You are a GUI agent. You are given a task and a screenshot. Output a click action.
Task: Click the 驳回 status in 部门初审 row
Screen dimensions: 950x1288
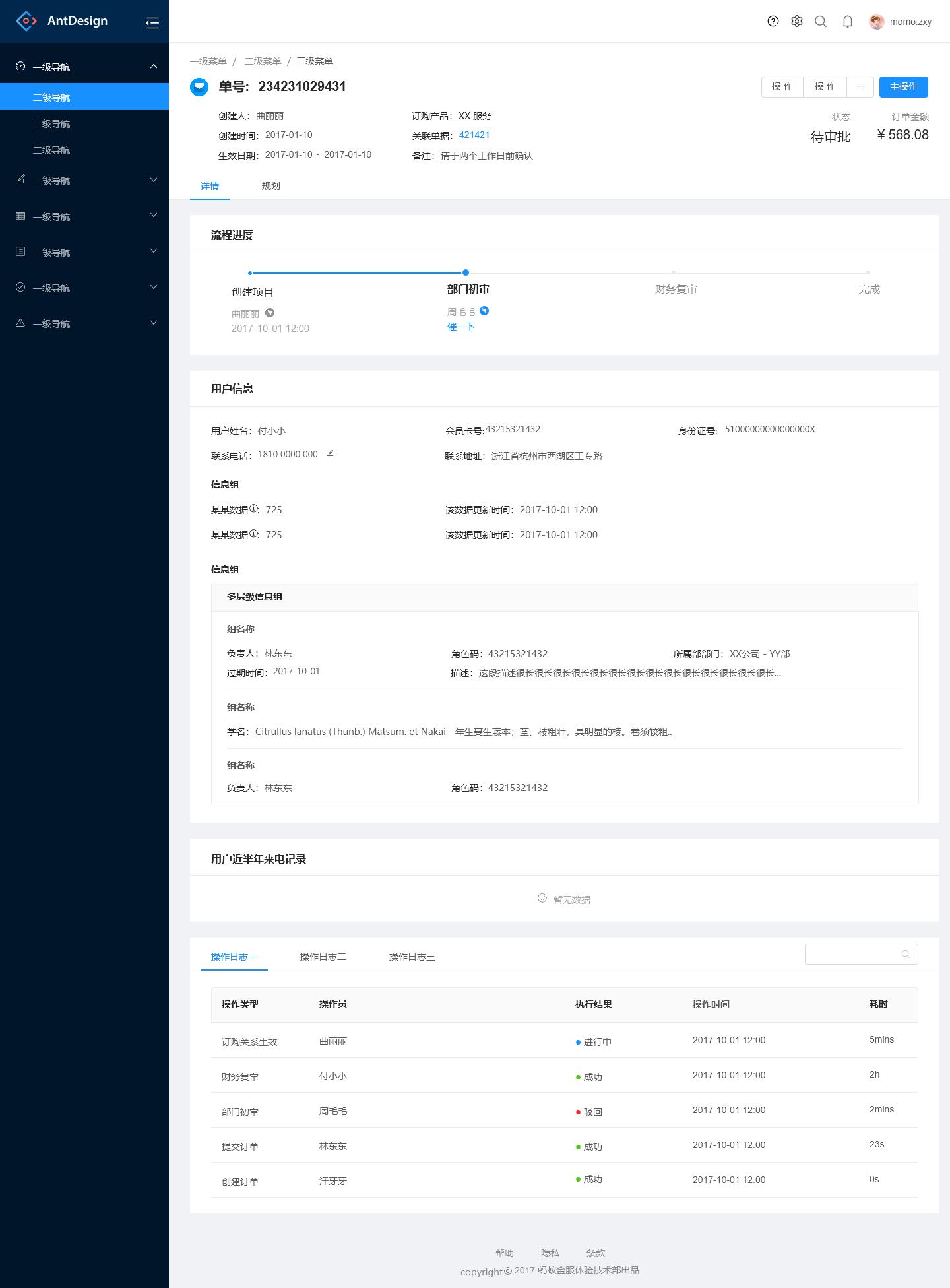tap(589, 1112)
